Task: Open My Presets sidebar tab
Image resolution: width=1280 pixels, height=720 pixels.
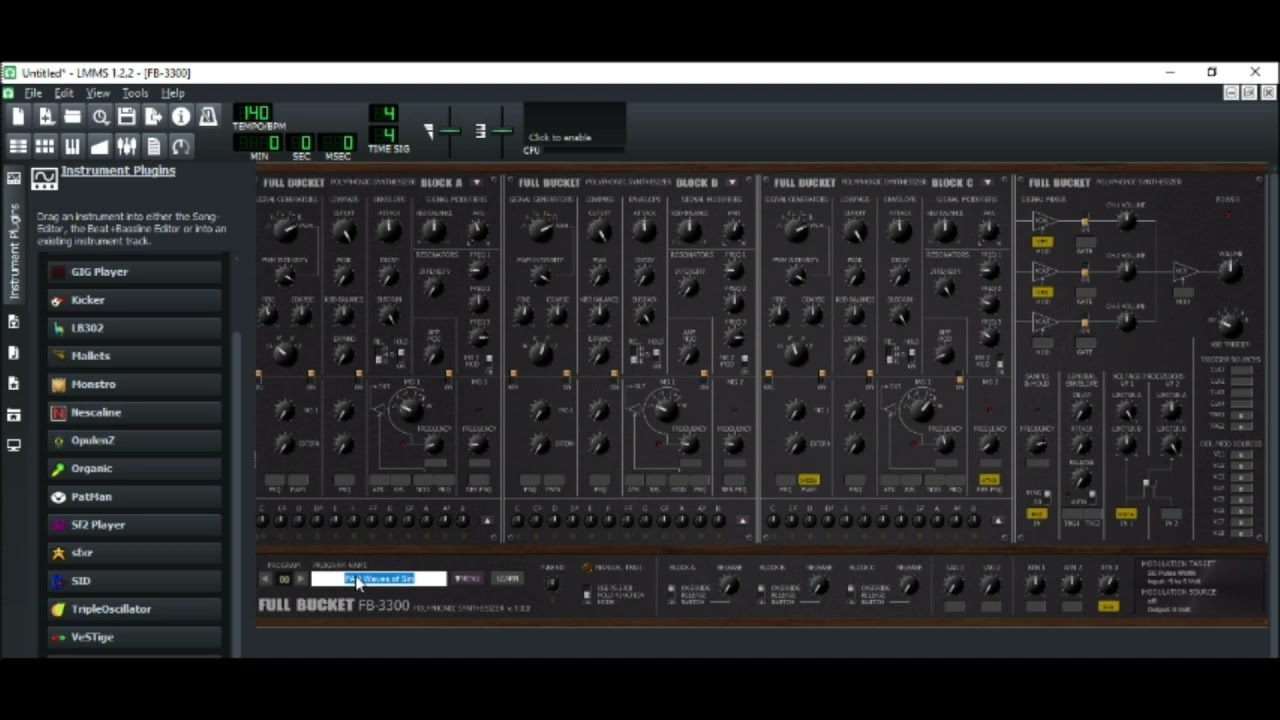Action: coord(14,384)
